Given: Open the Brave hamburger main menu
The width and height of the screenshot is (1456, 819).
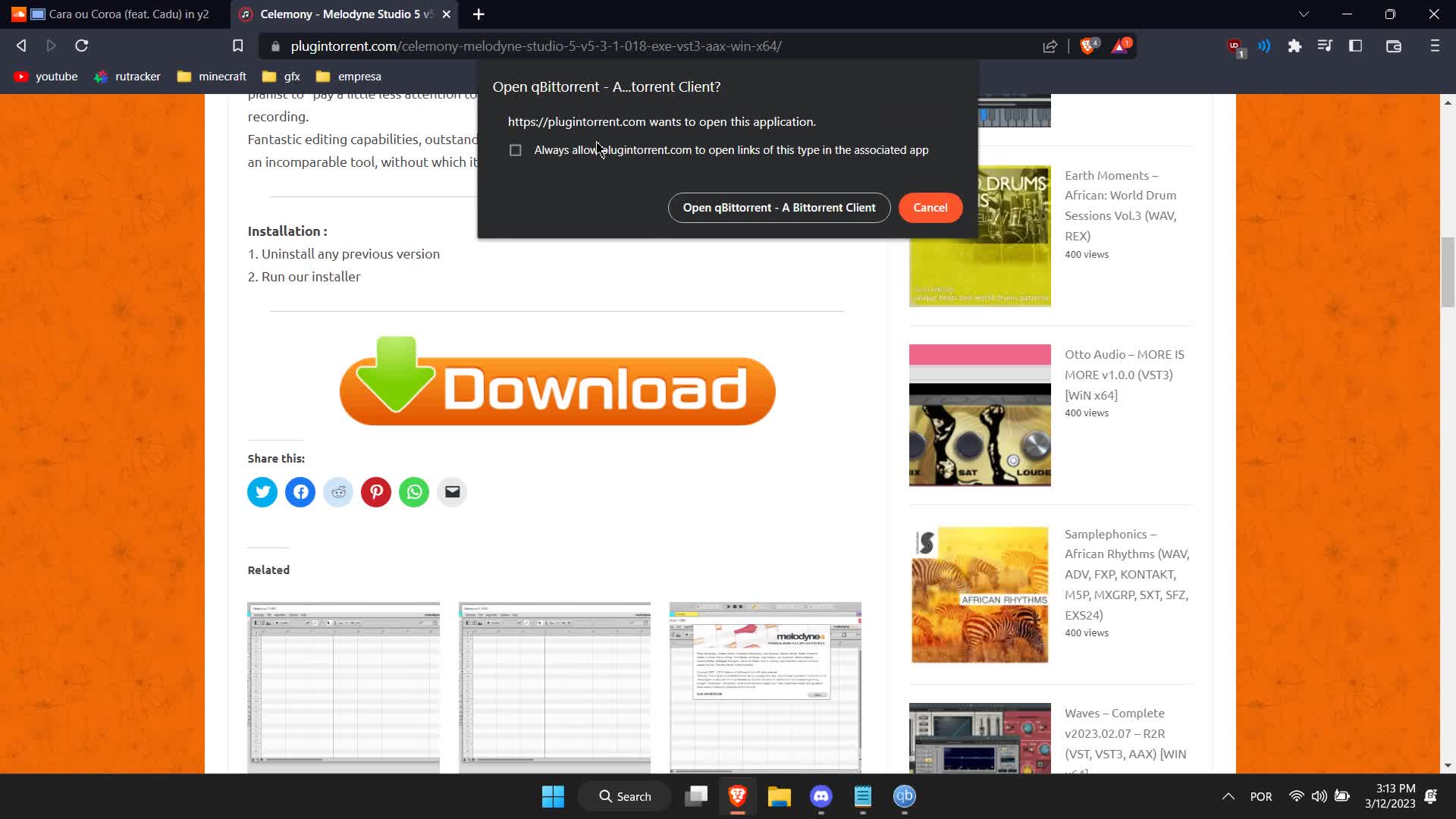Looking at the screenshot, I should [1434, 46].
